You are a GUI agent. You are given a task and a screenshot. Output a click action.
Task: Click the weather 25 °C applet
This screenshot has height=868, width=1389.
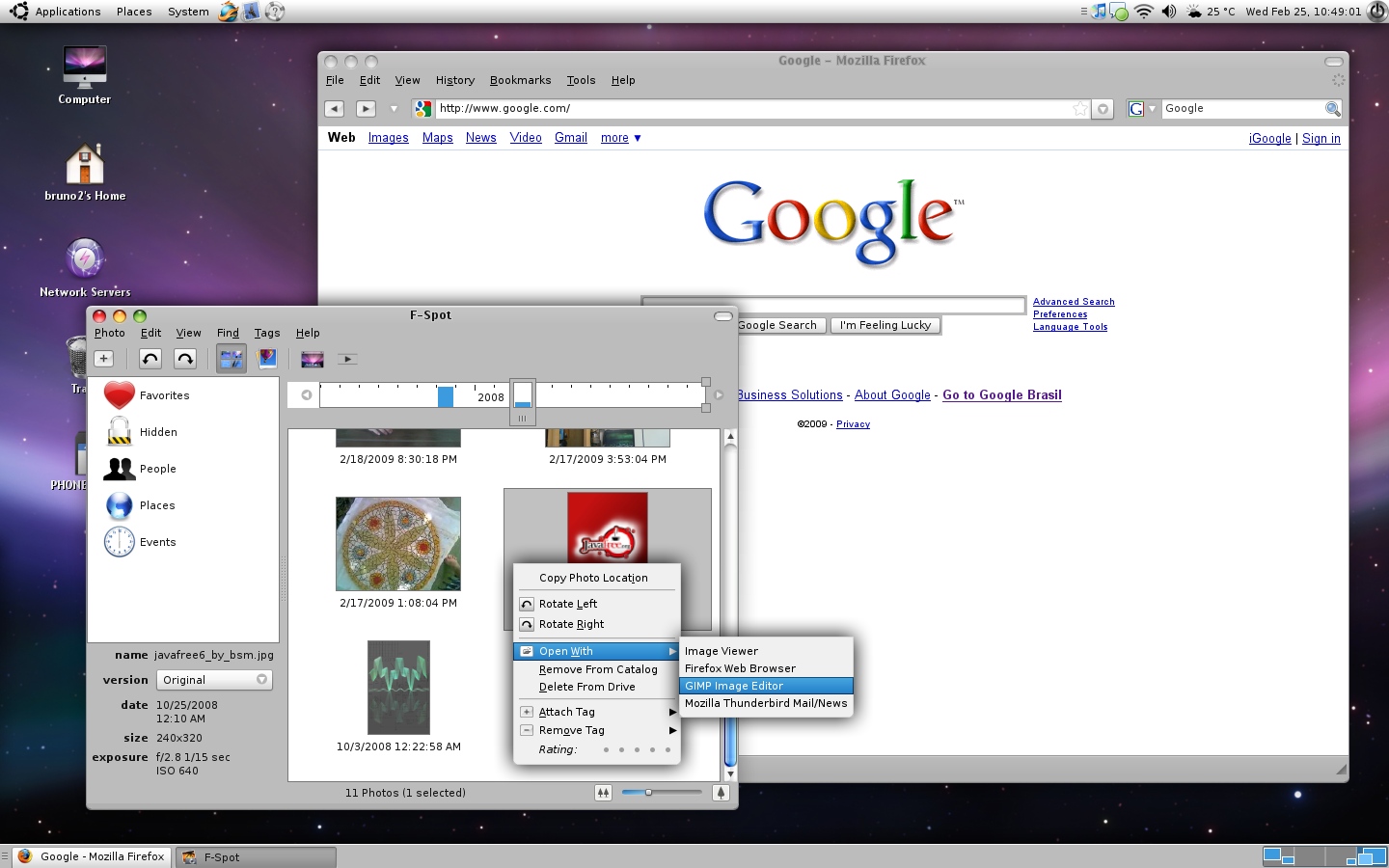[x=1211, y=12]
